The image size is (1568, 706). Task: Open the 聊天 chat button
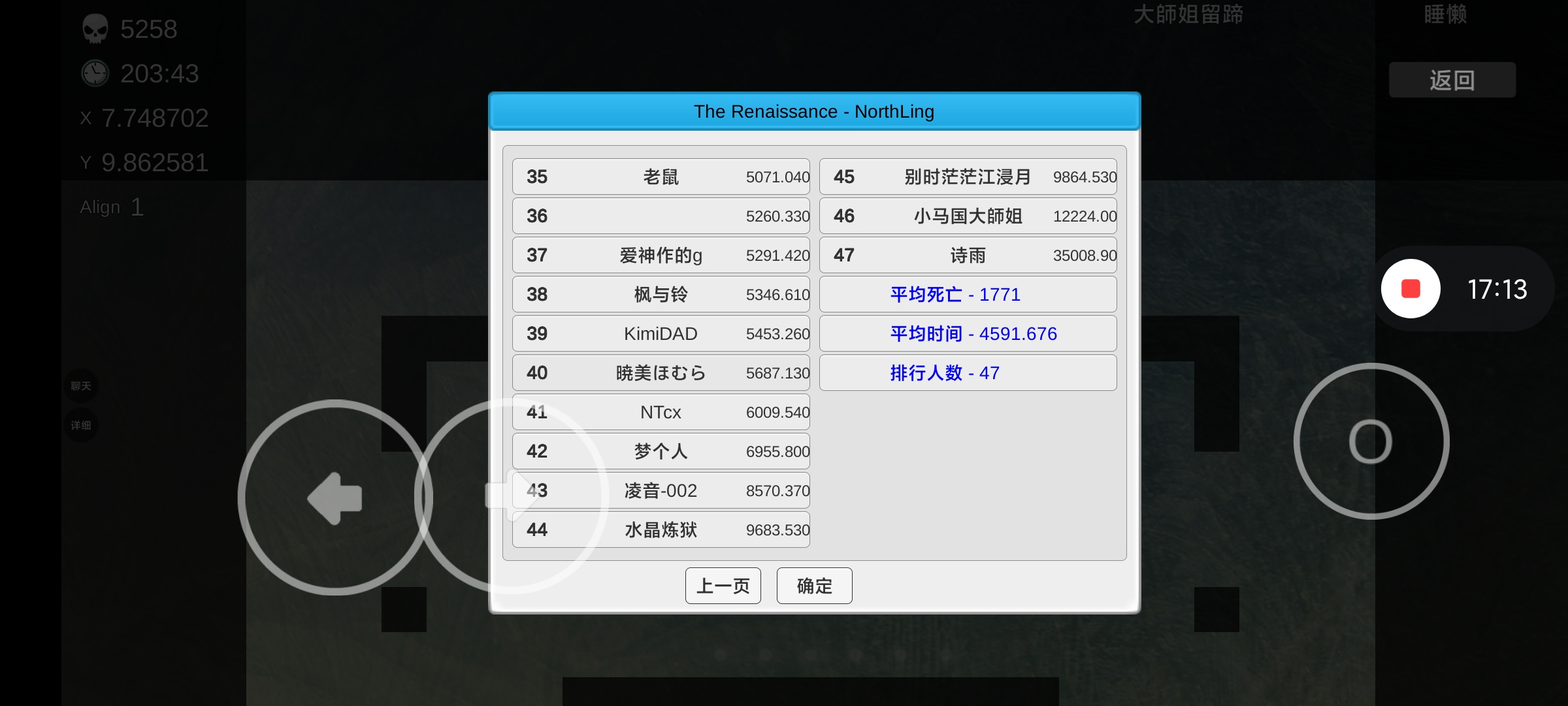81,386
